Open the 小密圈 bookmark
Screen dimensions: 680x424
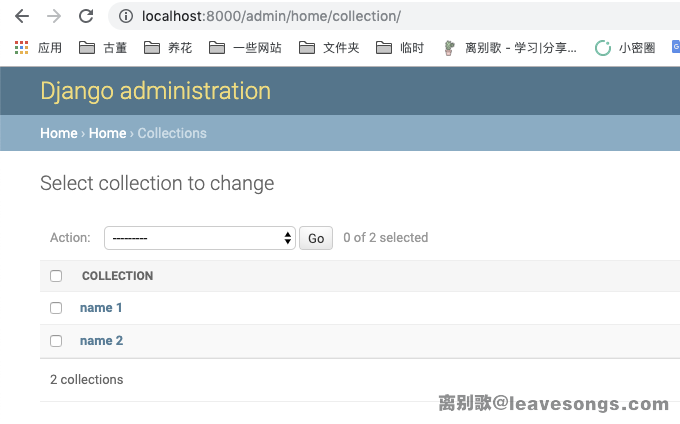click(625, 47)
